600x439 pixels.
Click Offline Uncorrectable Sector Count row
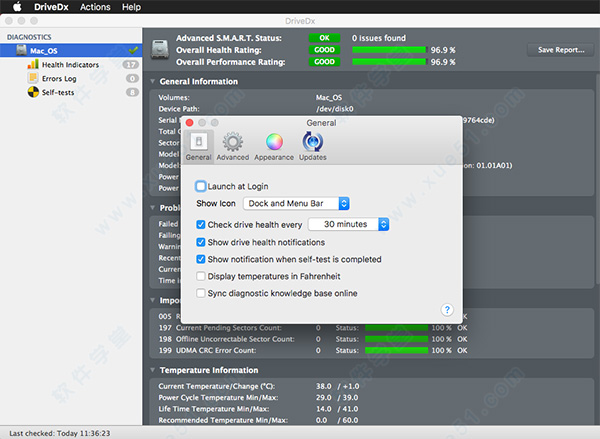click(313, 339)
